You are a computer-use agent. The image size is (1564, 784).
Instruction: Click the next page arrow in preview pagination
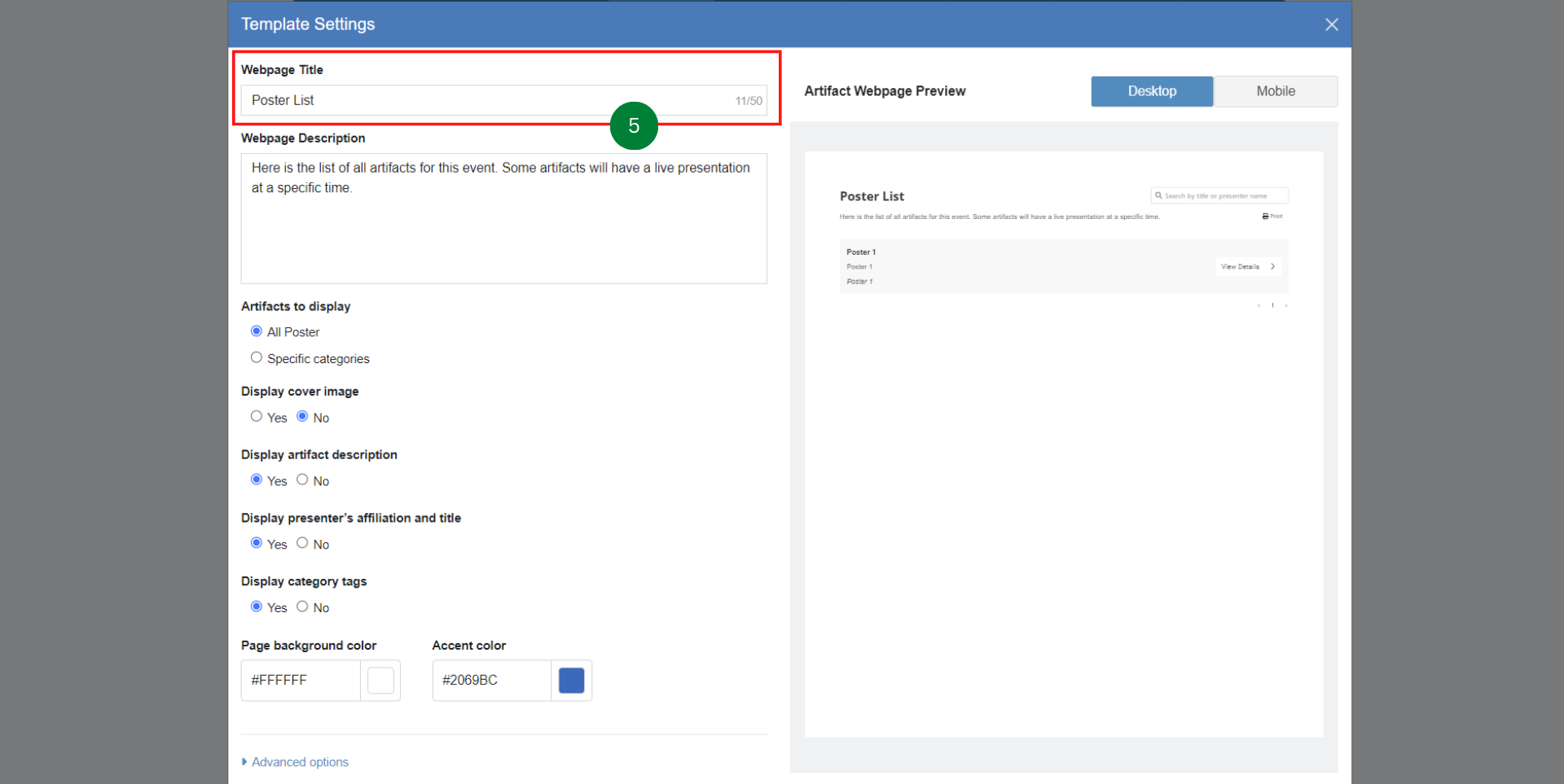tap(1287, 306)
